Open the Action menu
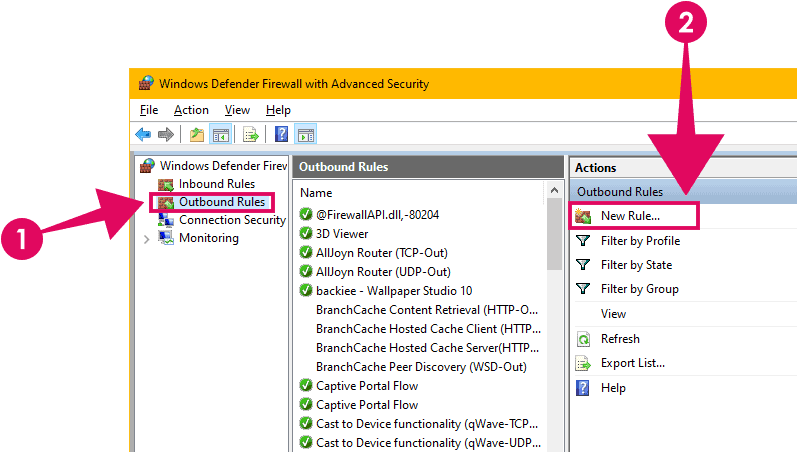The height and width of the screenshot is (452, 797). click(191, 110)
